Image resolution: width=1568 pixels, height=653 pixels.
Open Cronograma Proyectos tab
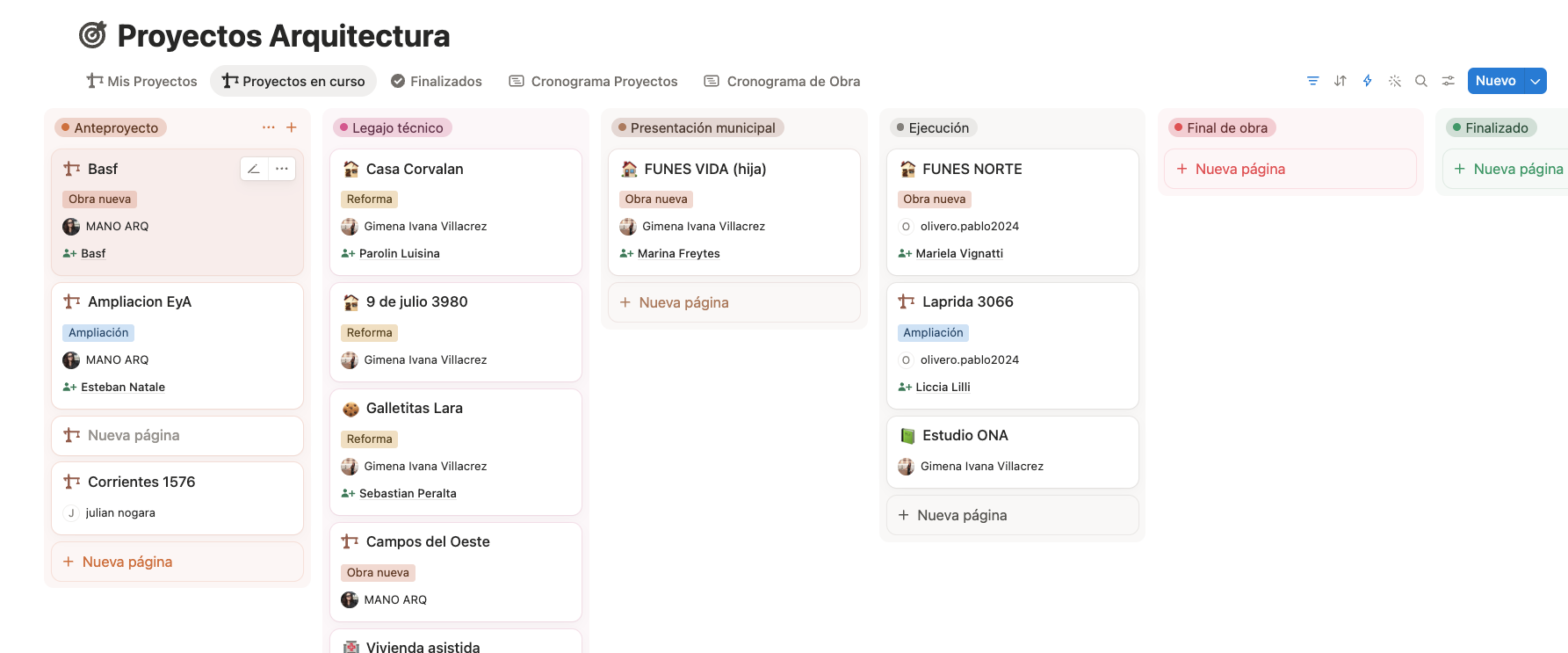pyautogui.click(x=594, y=81)
